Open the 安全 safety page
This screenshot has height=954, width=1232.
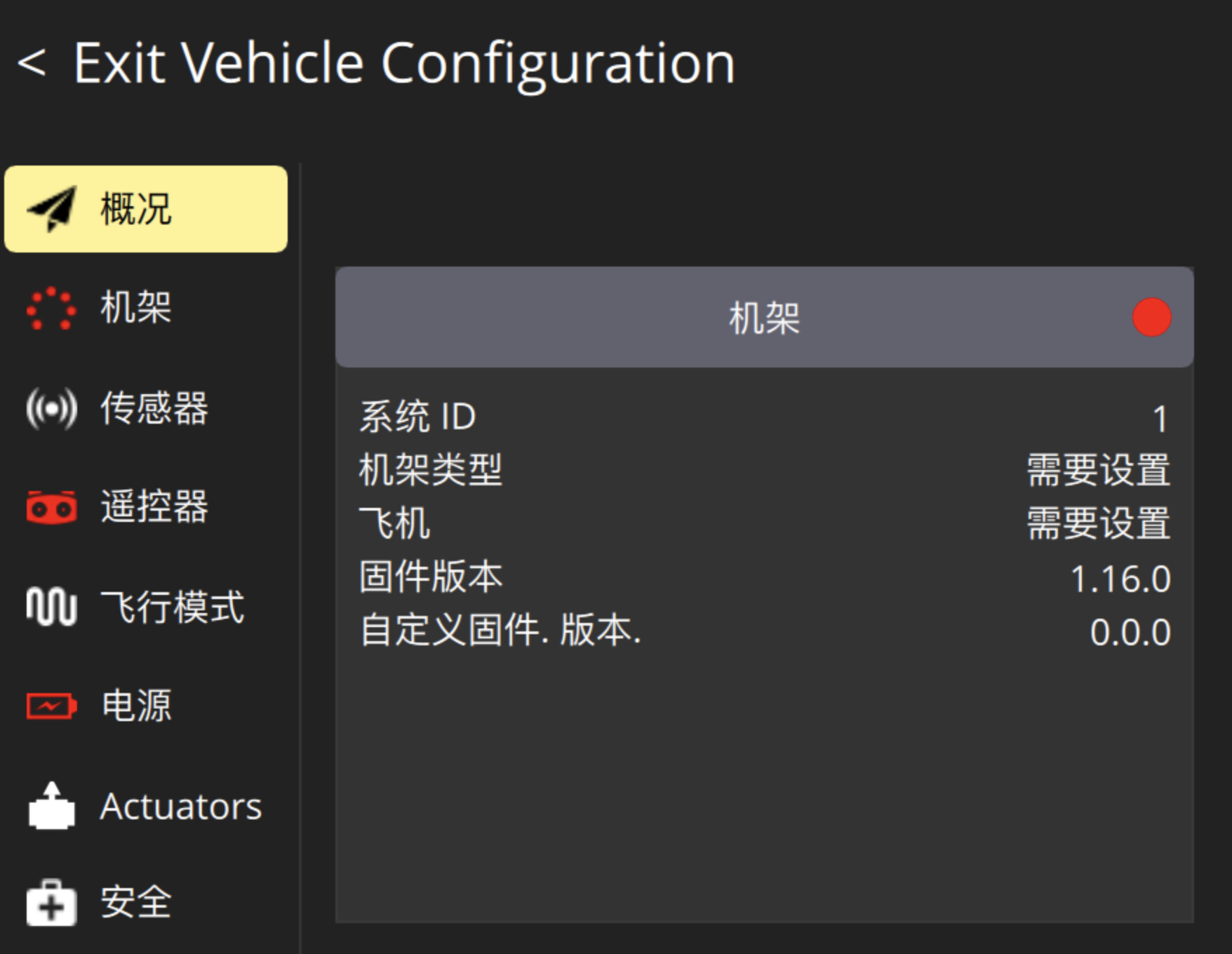[x=136, y=902]
